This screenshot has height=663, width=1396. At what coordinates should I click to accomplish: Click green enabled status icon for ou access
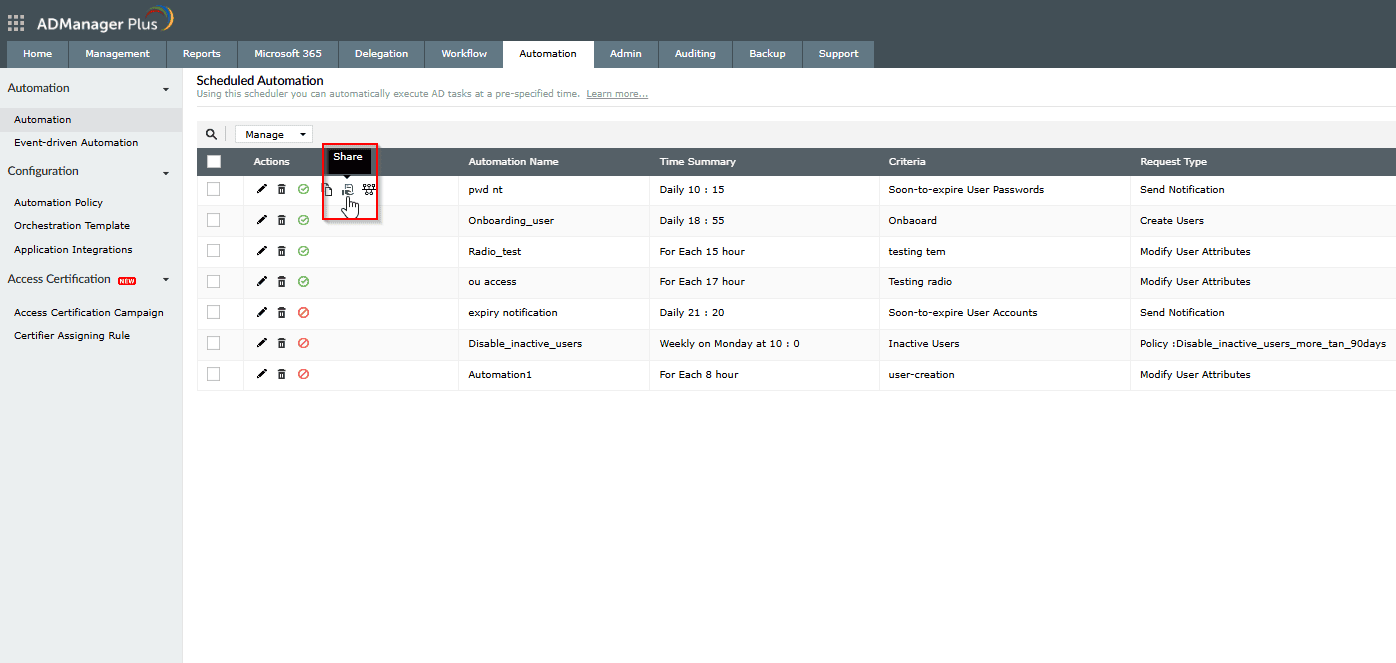(303, 282)
